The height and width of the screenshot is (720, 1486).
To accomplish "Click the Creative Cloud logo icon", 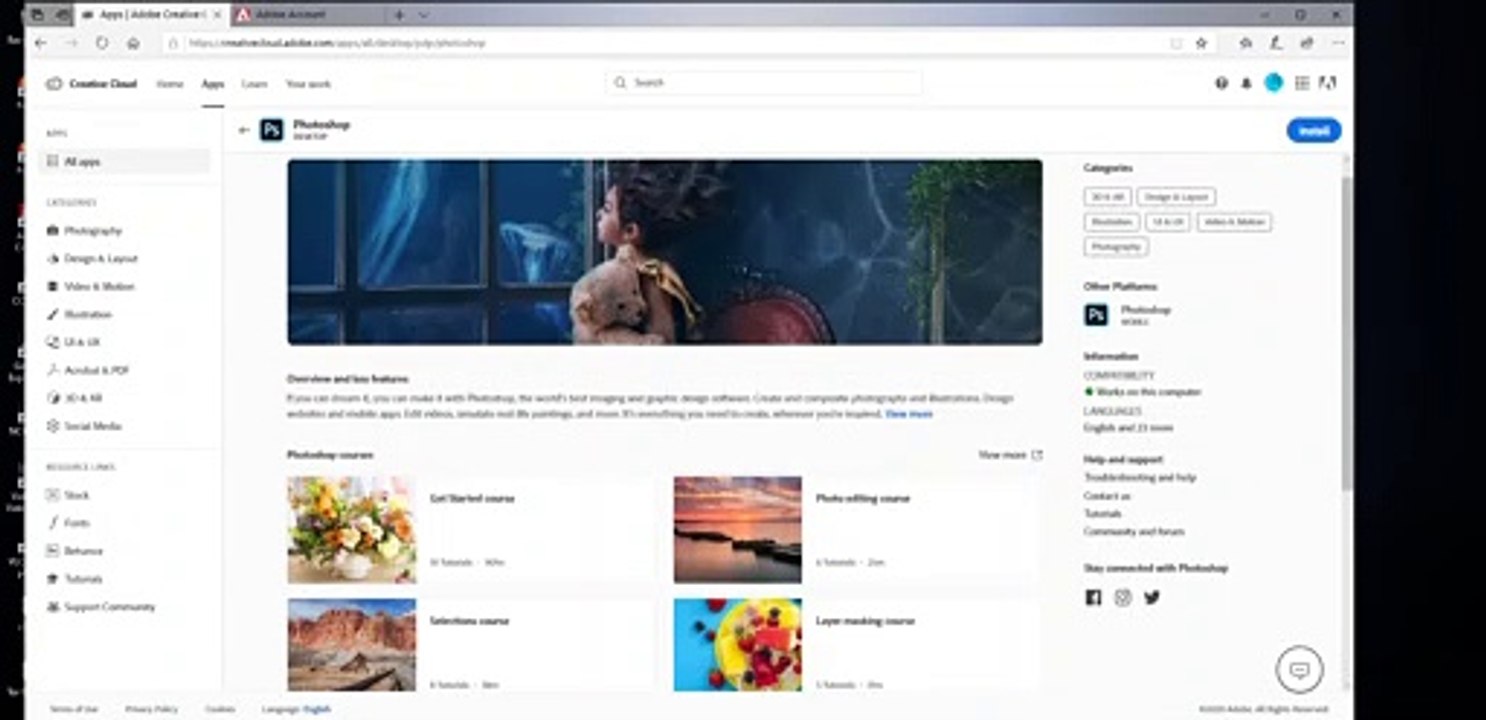I will [54, 84].
